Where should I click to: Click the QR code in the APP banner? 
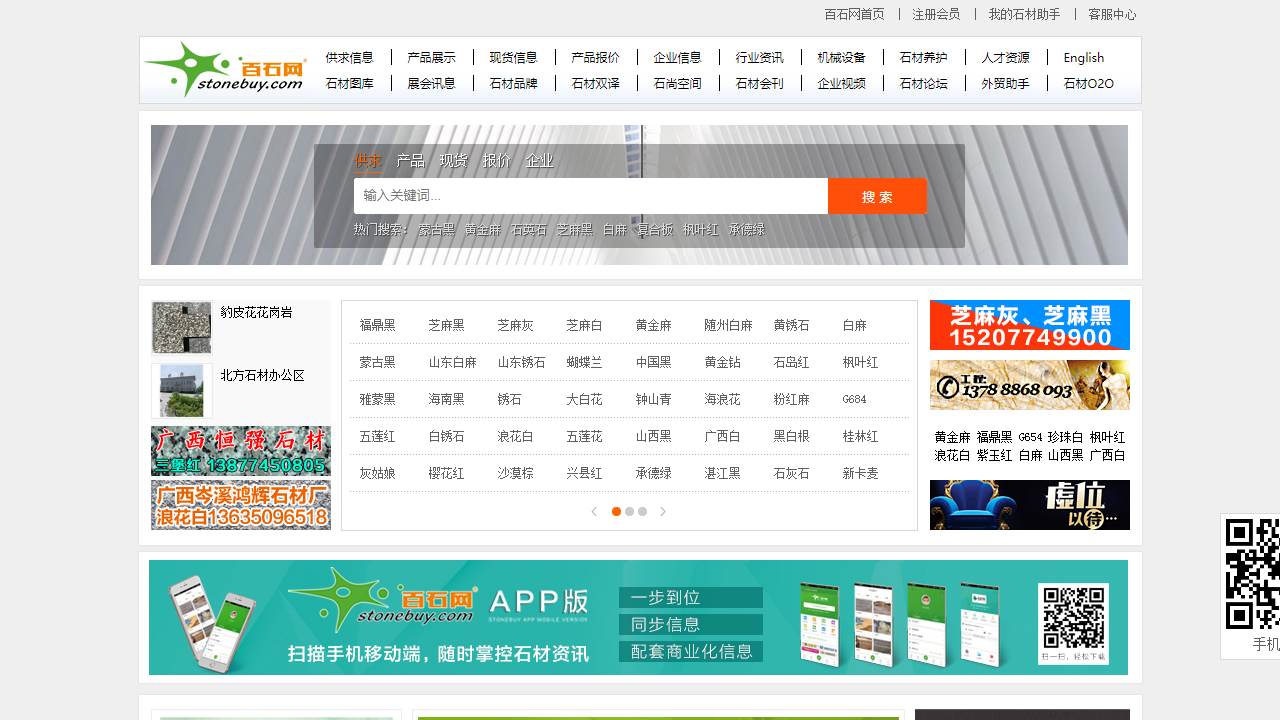pyautogui.click(x=1073, y=623)
